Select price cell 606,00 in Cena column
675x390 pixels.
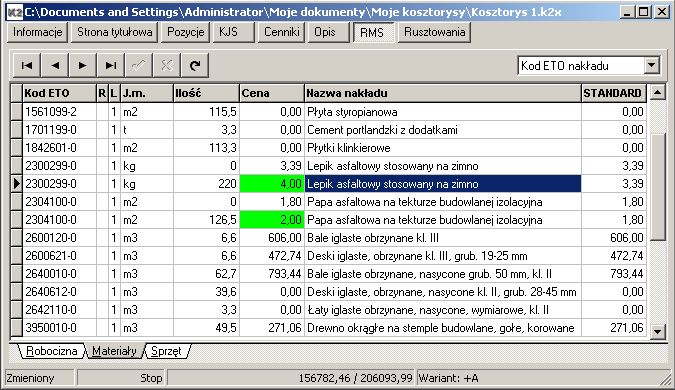(x=272, y=238)
